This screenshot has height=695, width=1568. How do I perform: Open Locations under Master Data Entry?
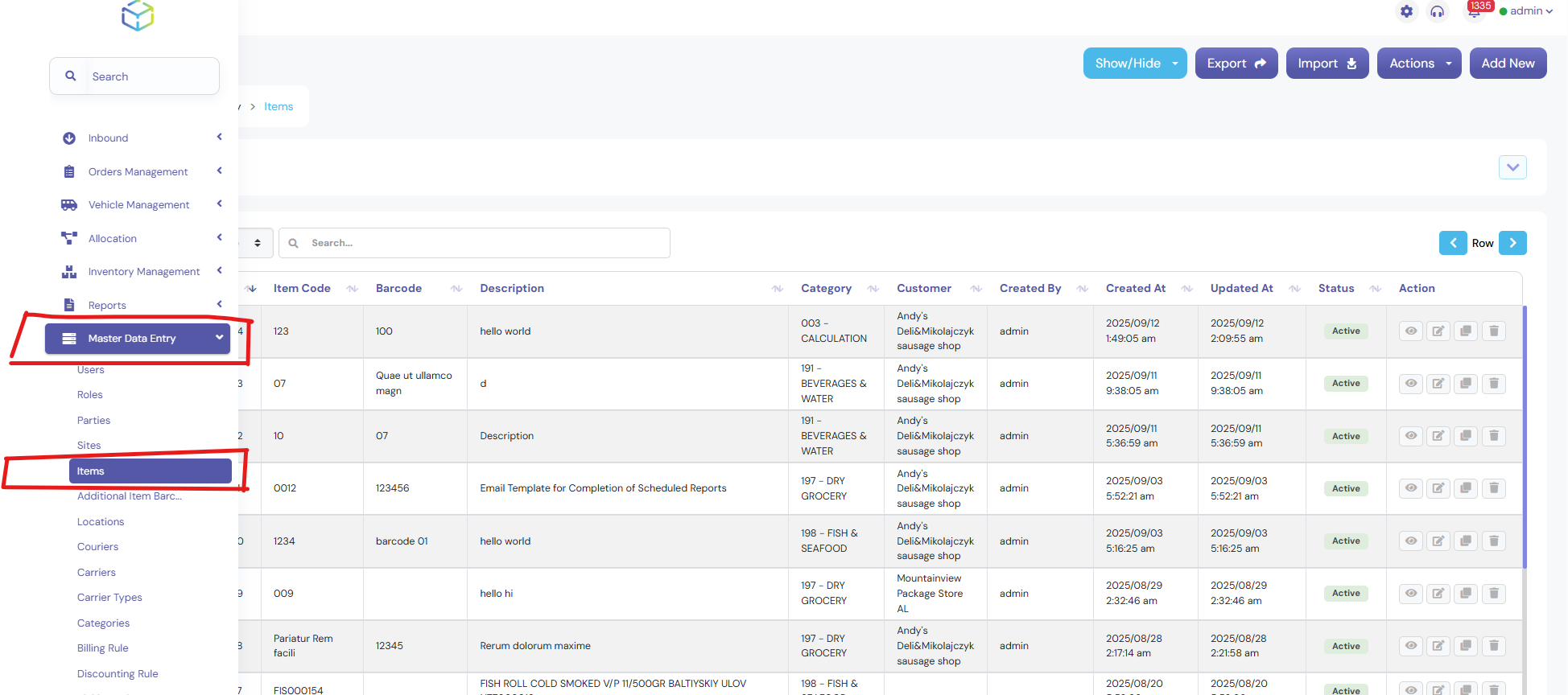[101, 522]
